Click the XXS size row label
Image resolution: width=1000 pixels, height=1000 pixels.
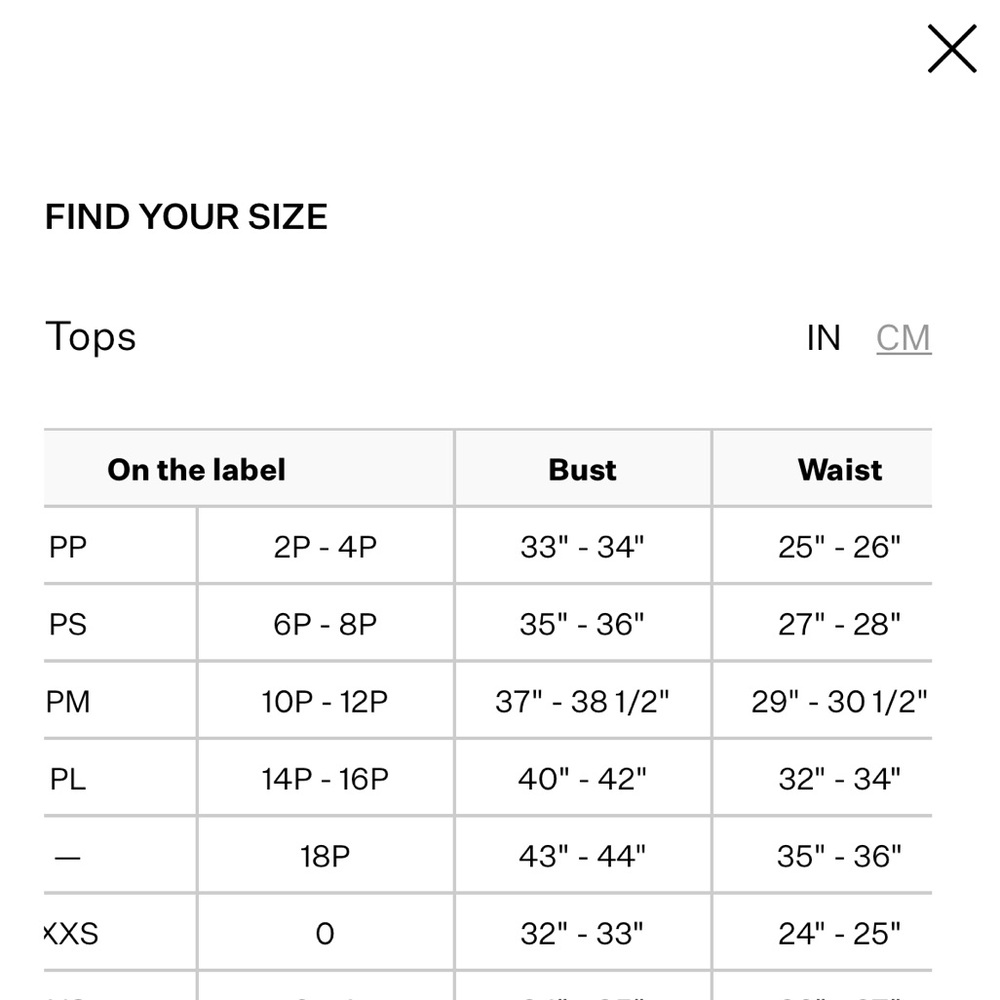pyautogui.click(x=70, y=932)
